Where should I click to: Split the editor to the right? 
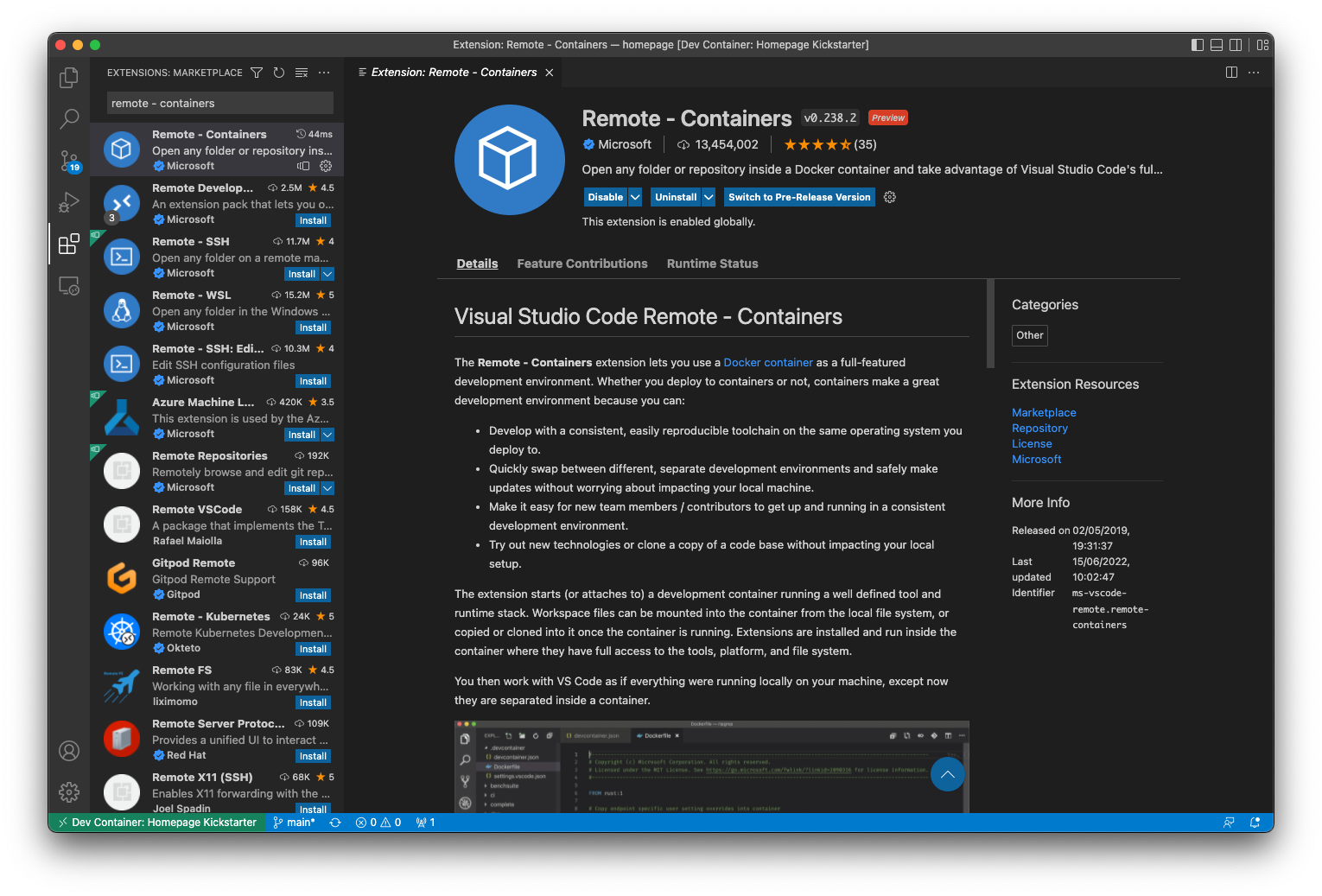tap(1231, 73)
